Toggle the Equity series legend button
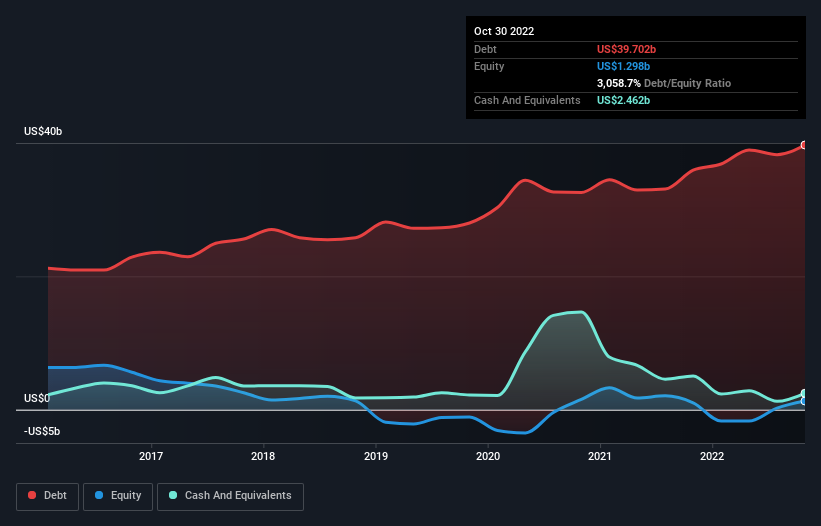Viewport: 821px width, 526px height. click(x=118, y=496)
